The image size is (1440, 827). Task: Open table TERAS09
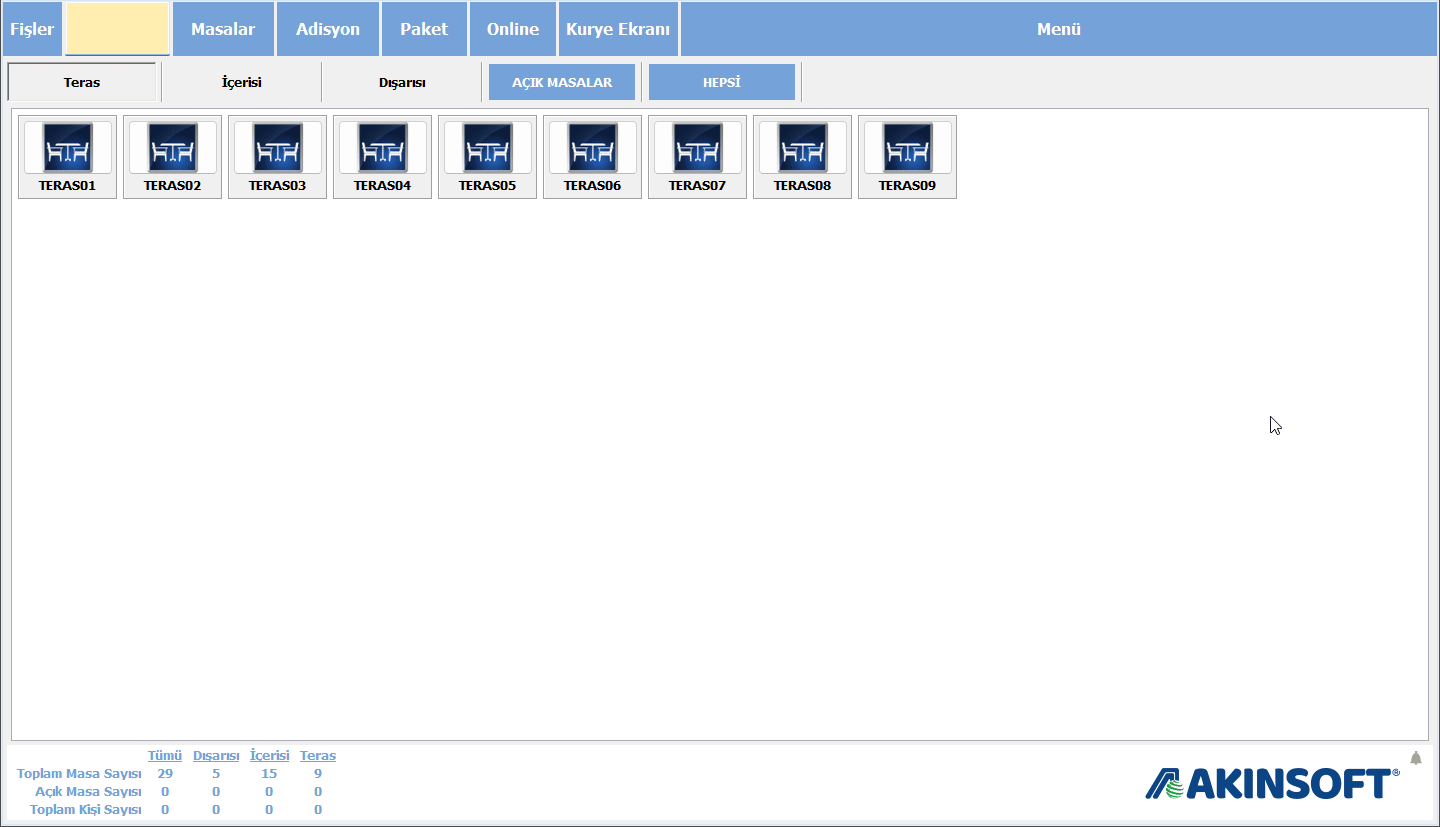907,157
